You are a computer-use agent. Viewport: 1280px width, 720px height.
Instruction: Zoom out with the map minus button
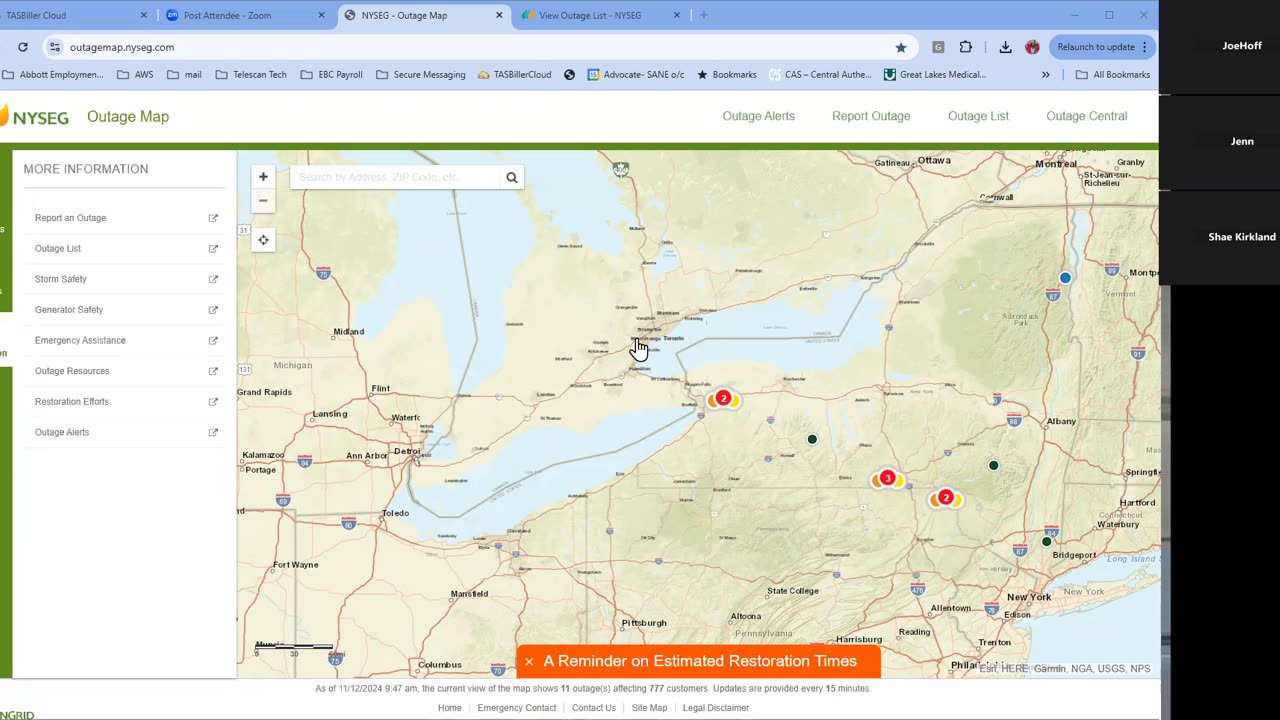263,201
